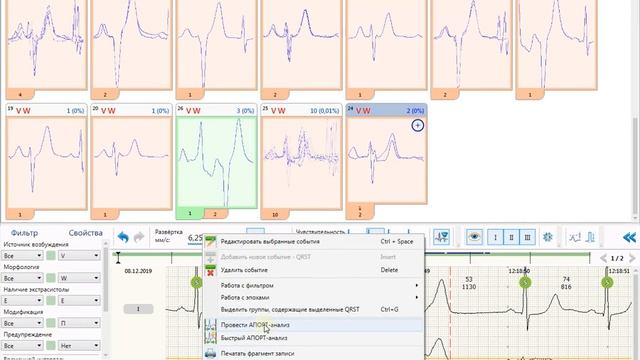
Task: Open Наличие экстрасистолы right E dropdown
Action: pyautogui.click(x=79, y=300)
